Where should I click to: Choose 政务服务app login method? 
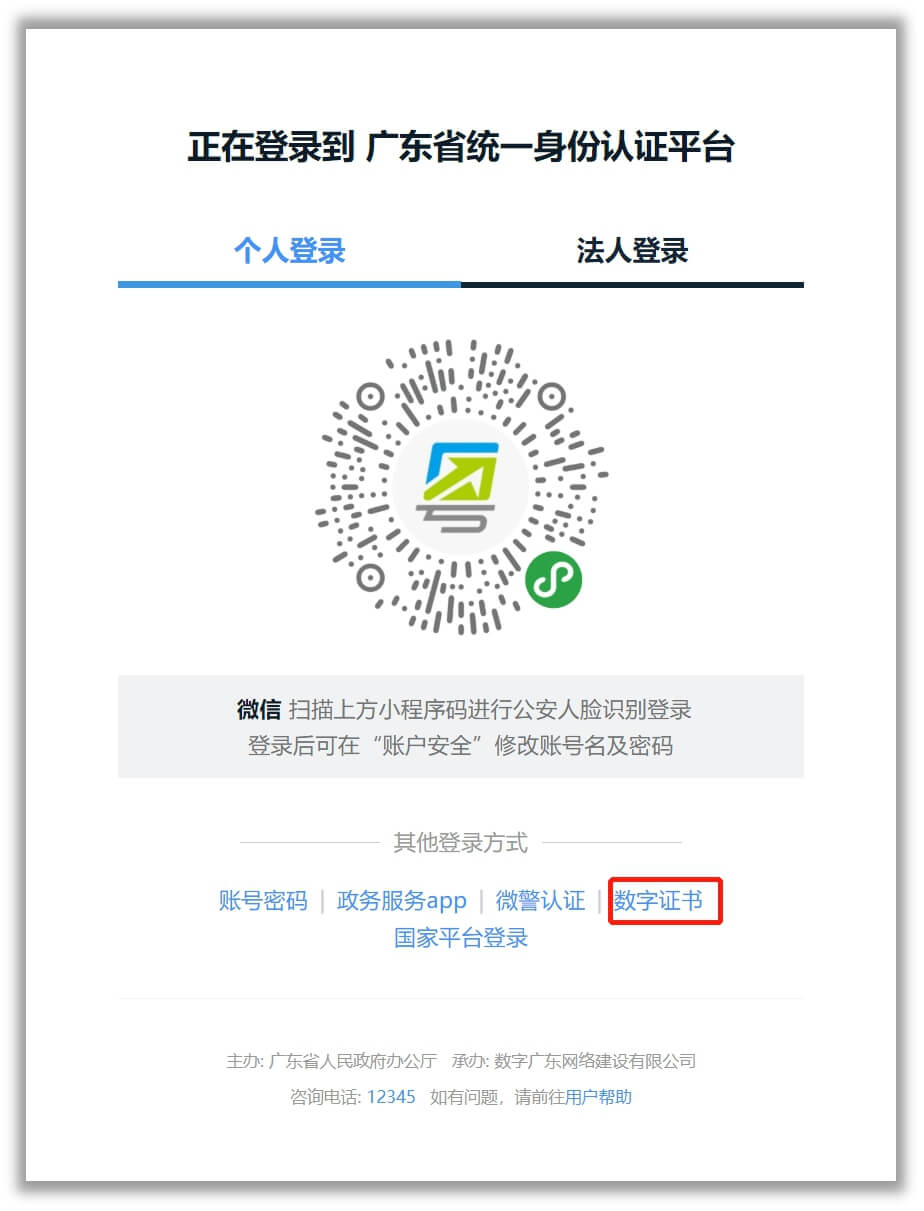402,900
